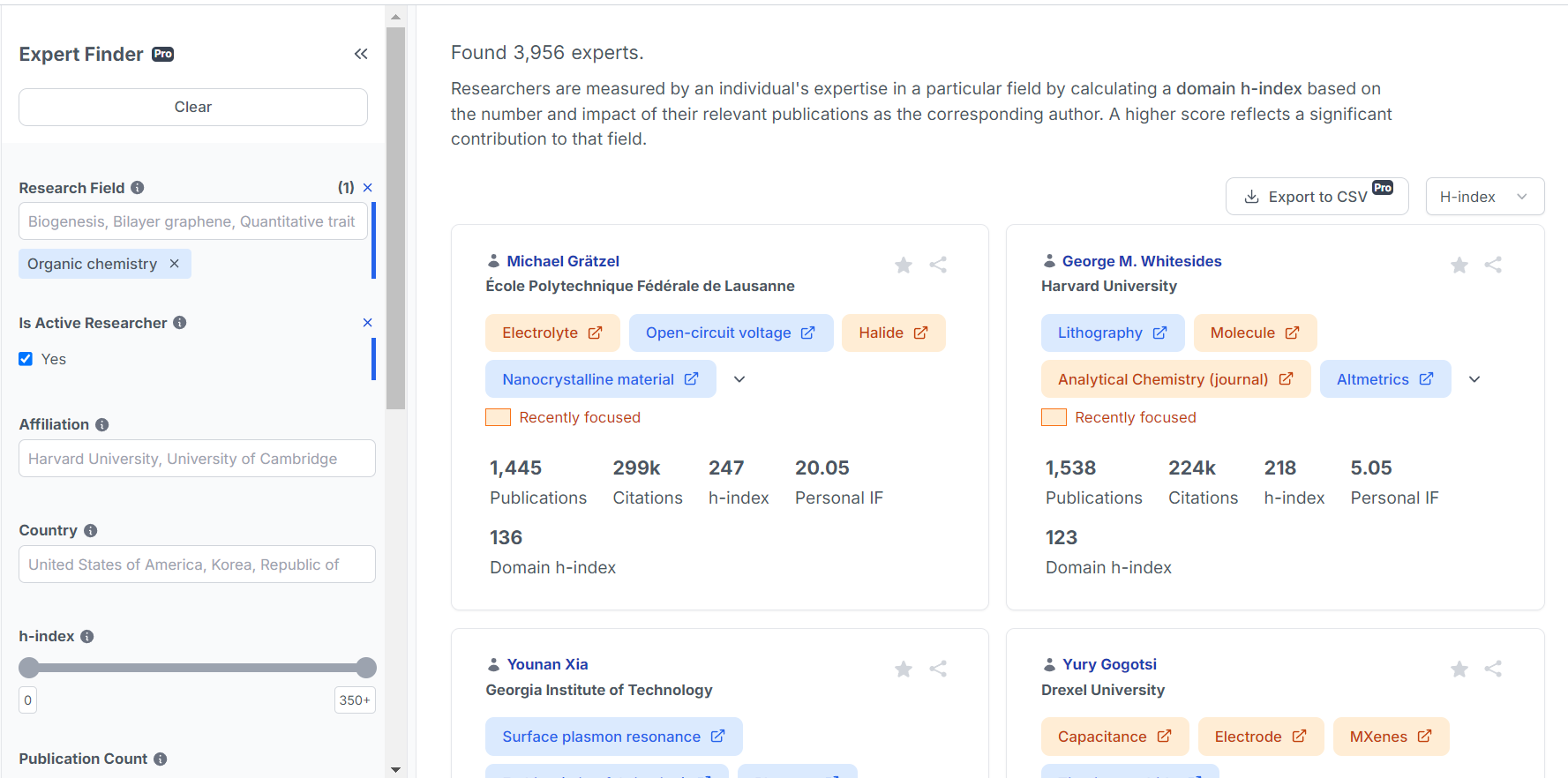Clear the Is Active Researcher filter
1568x778 pixels.
(368, 323)
